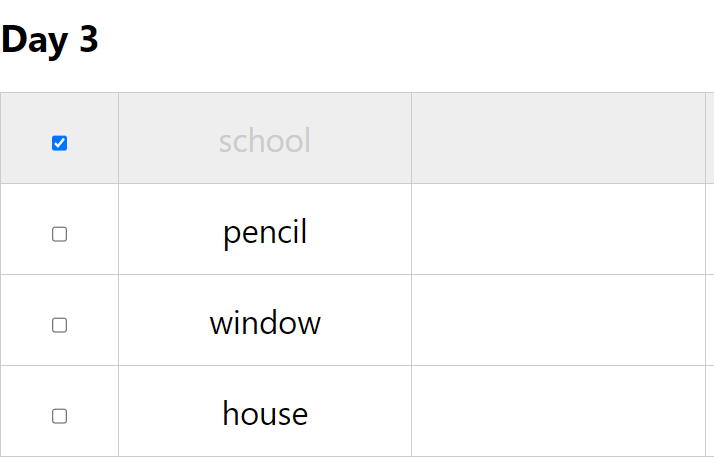Select the completed gray school row

point(357,138)
